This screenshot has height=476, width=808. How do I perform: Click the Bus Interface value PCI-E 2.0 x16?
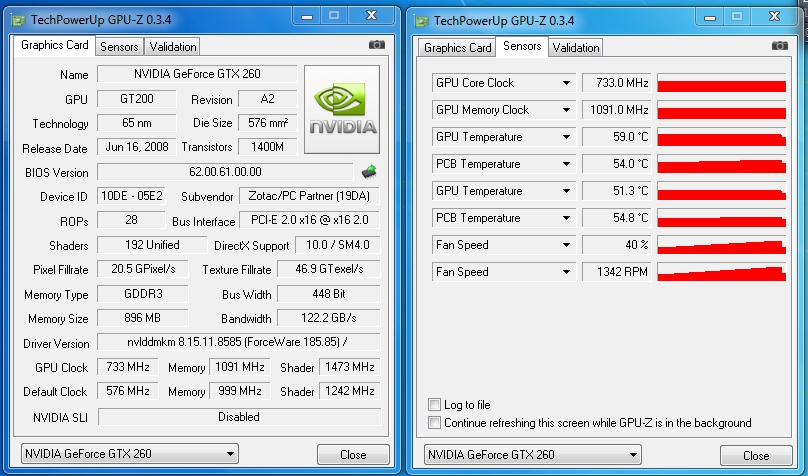click(309, 220)
